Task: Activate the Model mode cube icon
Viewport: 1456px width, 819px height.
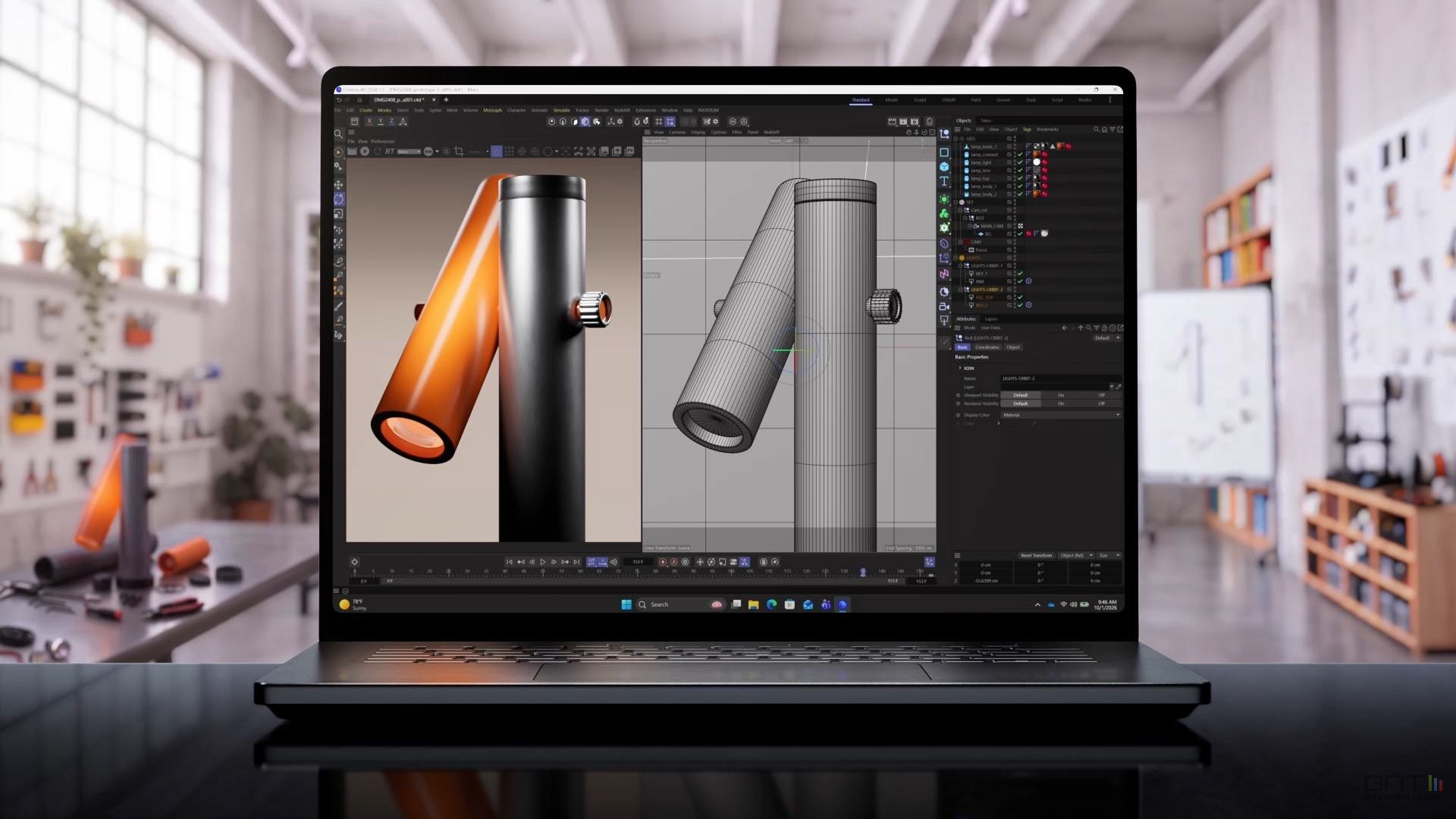Action: 585,121
